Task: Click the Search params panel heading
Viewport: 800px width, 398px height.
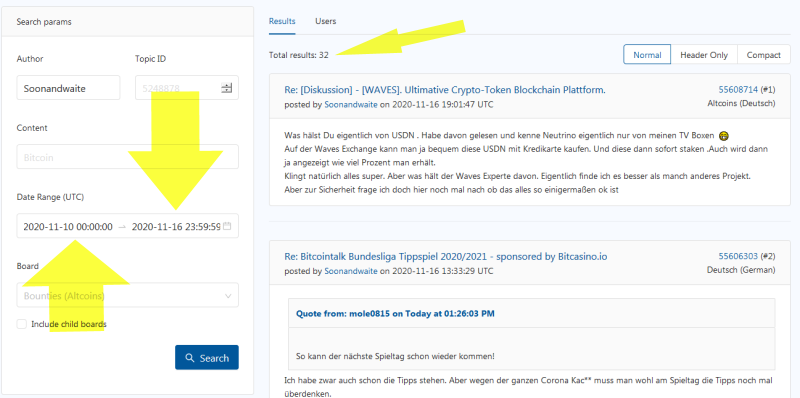Action: pos(44,22)
